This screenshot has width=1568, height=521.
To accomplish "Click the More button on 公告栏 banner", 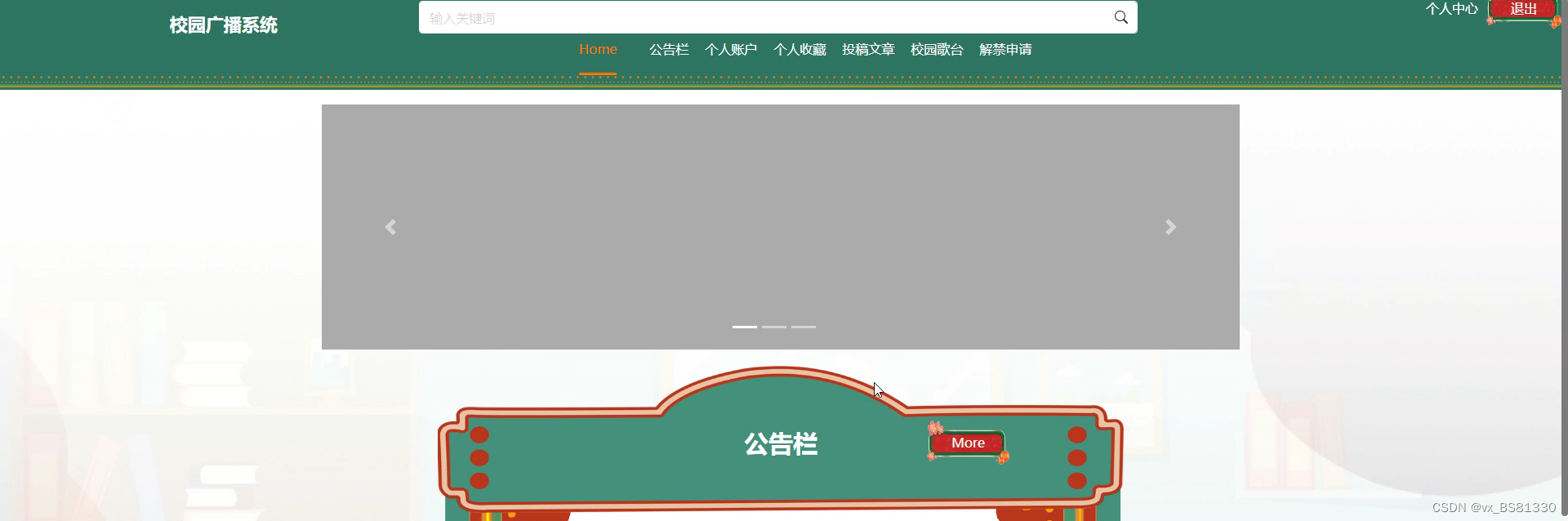I will click(x=968, y=443).
